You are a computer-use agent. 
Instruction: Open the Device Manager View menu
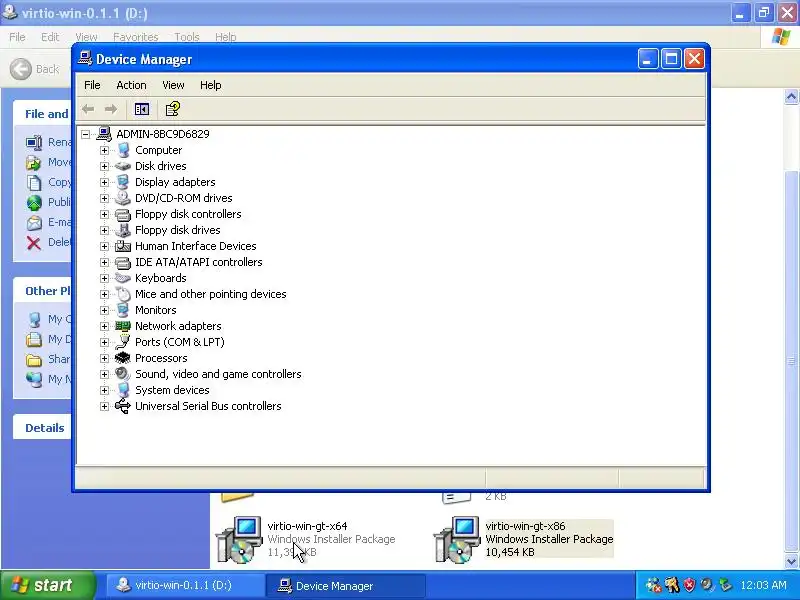pyautogui.click(x=173, y=85)
